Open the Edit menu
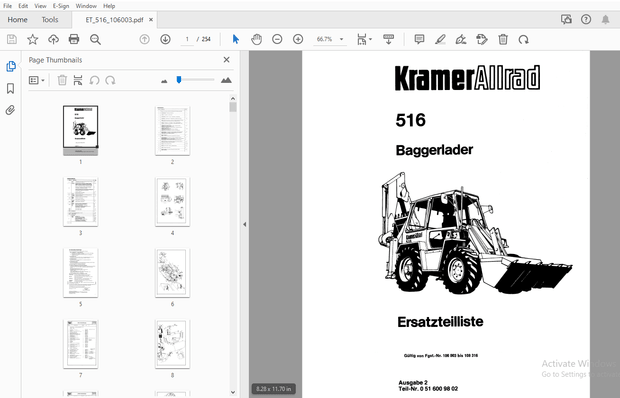620x398 pixels. click(x=23, y=6)
